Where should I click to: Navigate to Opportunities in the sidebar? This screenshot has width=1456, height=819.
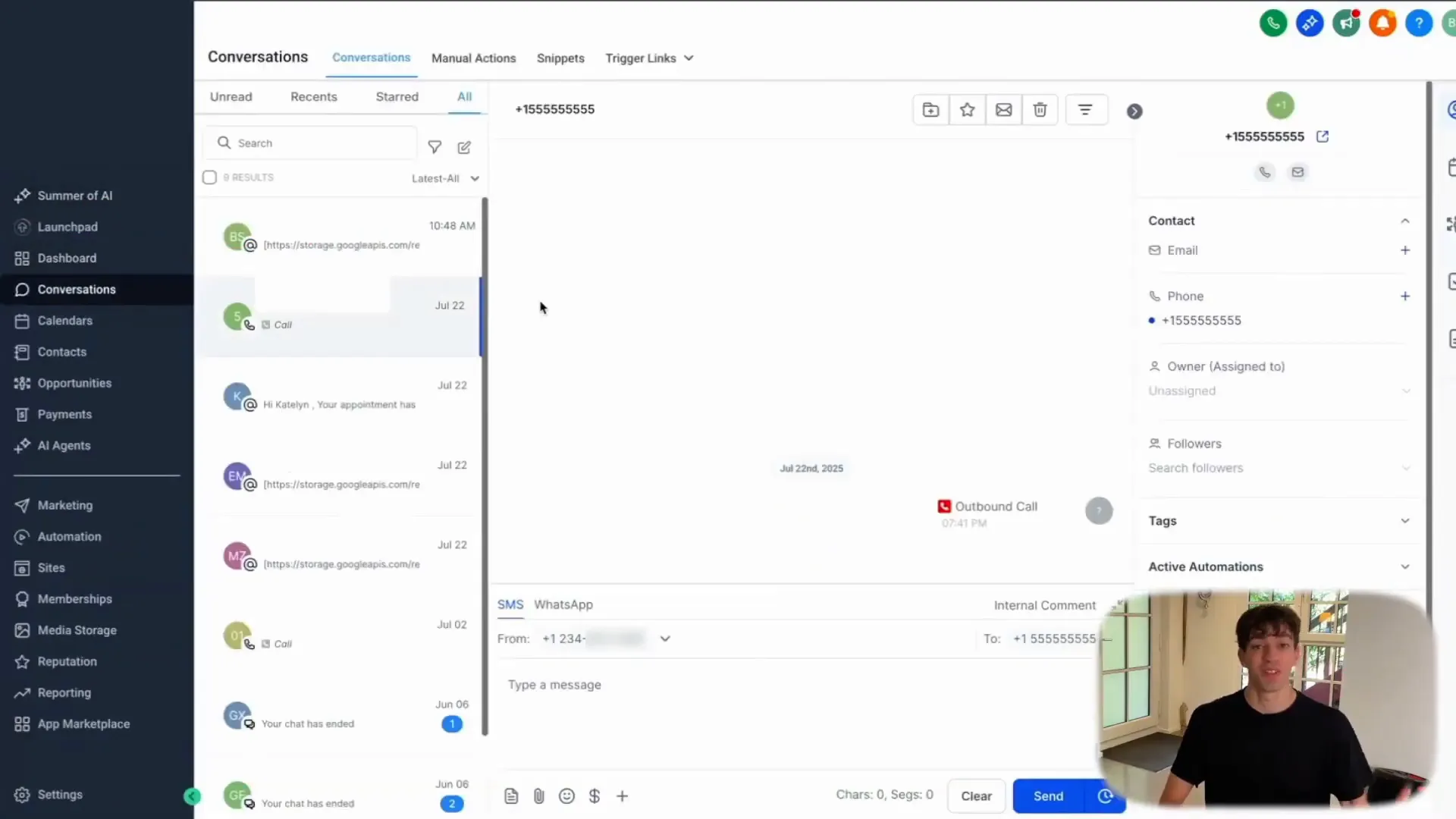pos(73,383)
